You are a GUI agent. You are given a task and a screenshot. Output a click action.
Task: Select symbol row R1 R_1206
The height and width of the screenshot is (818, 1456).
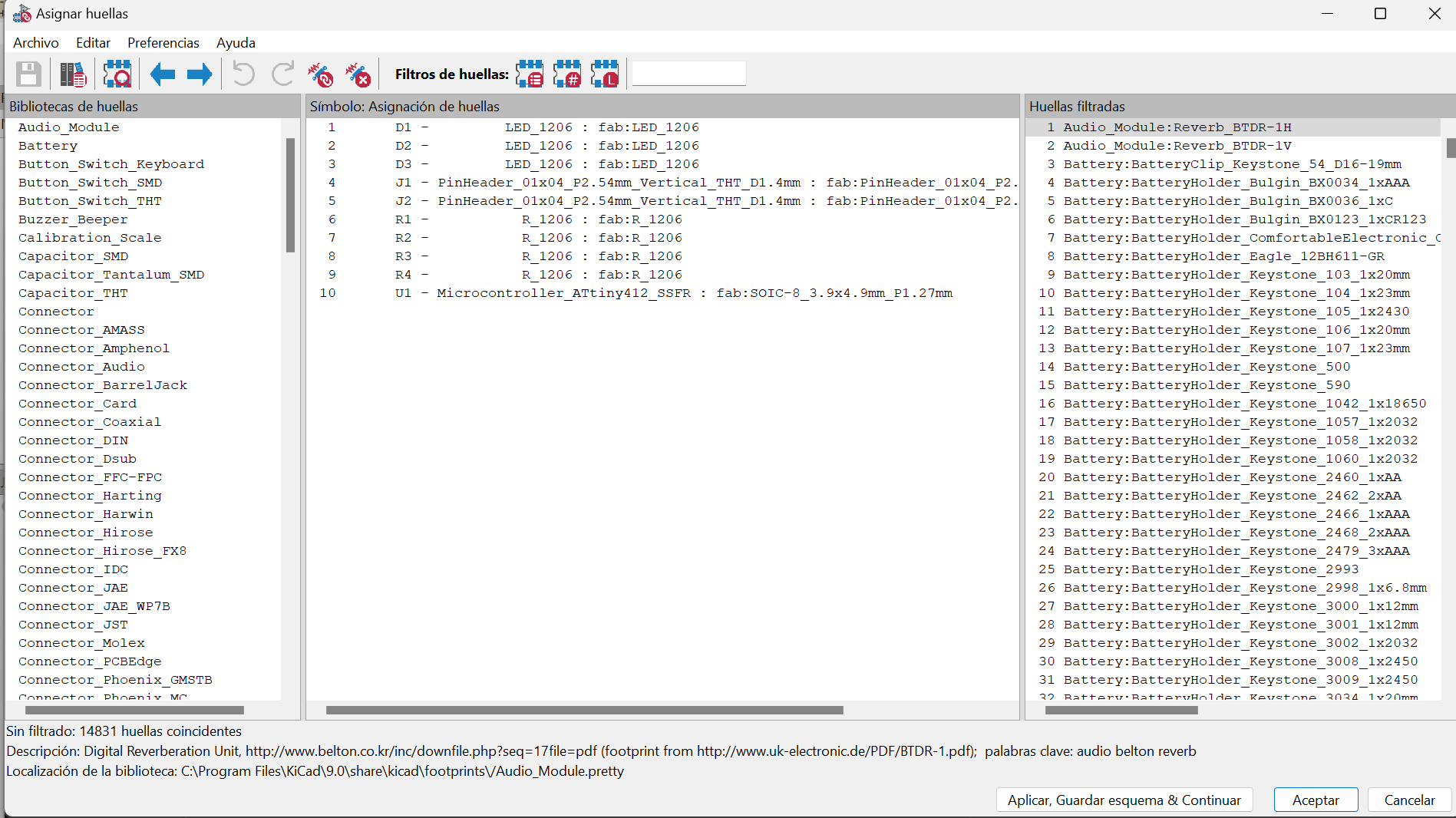662,219
